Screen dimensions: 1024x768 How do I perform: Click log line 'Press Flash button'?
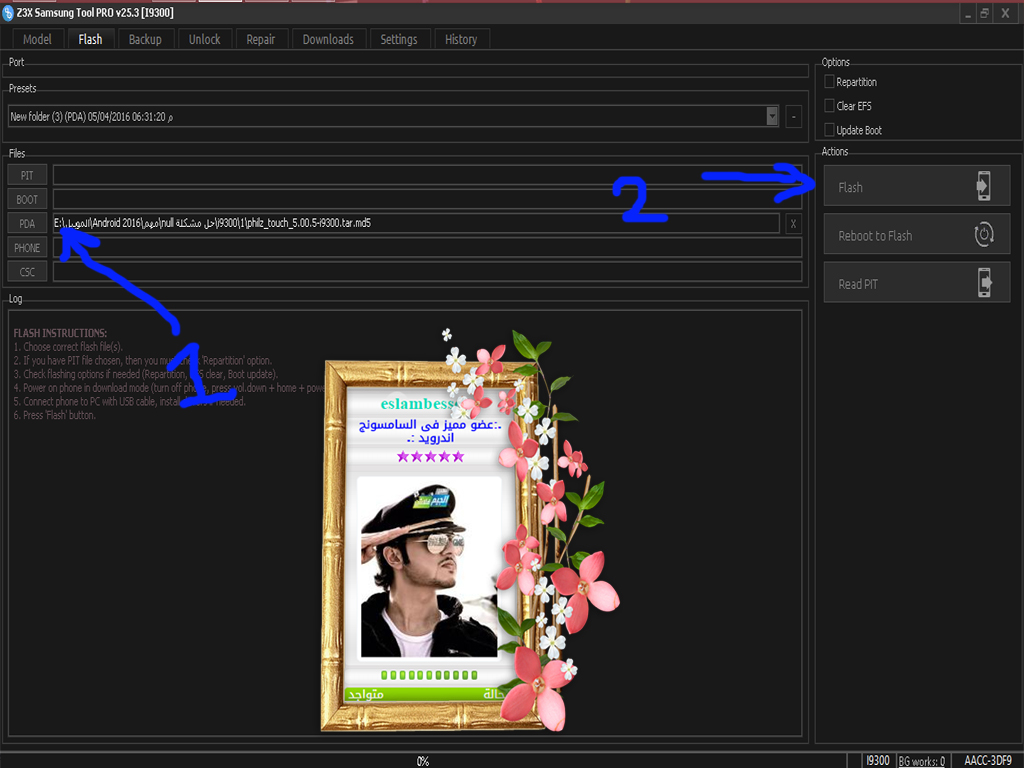tap(54, 415)
